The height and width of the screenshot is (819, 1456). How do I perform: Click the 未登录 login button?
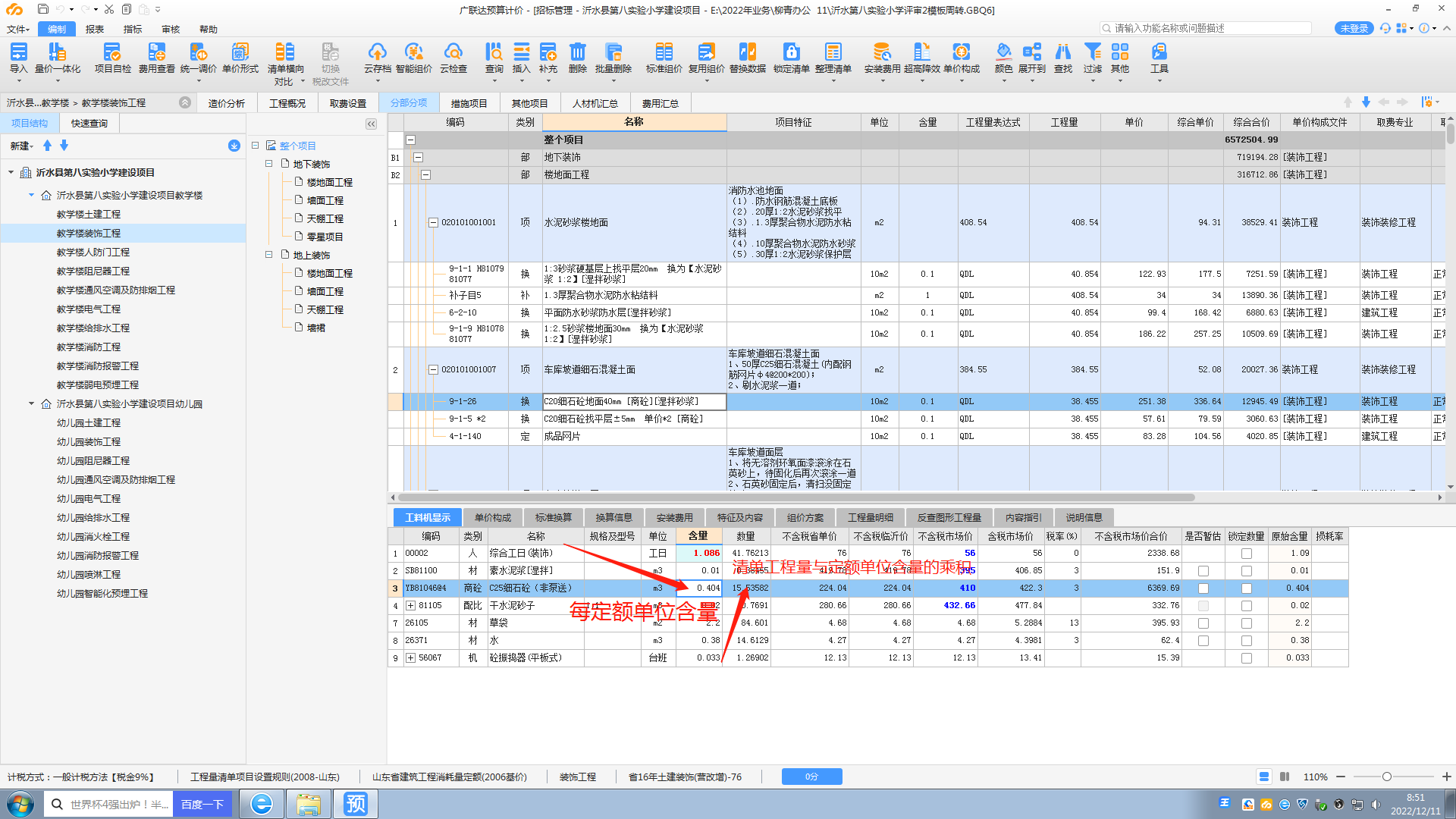pos(1354,28)
